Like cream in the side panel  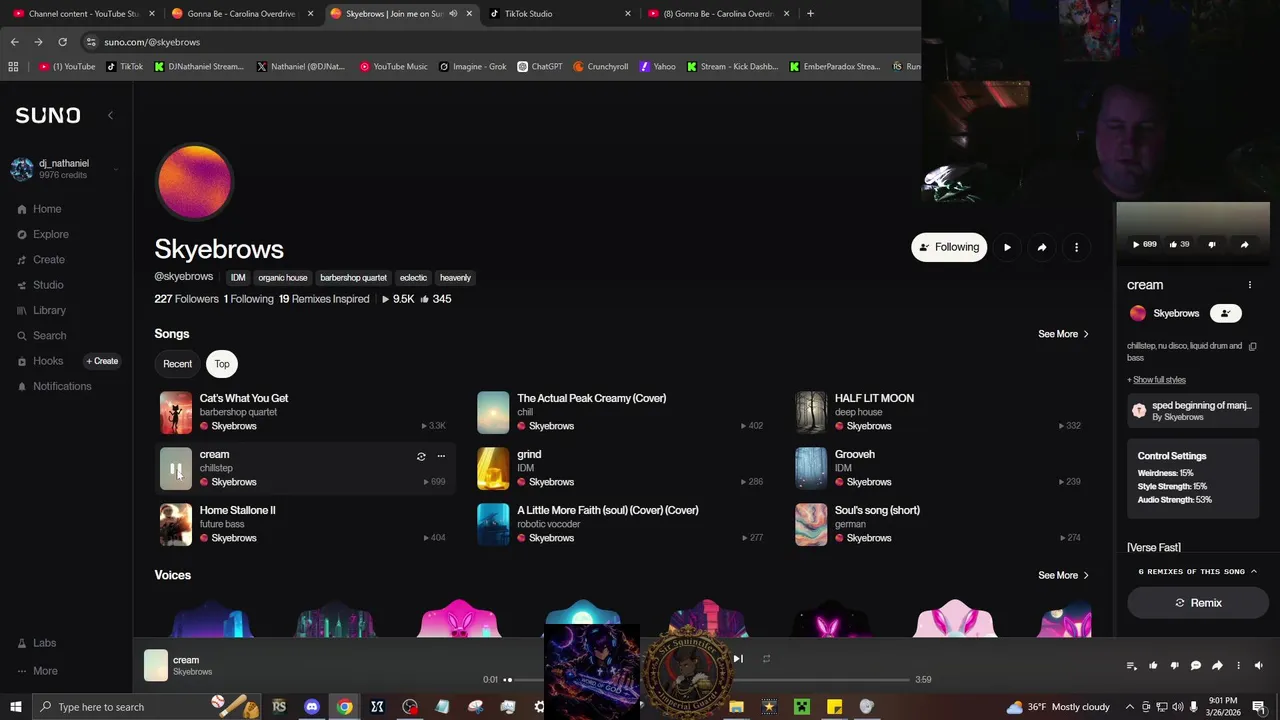coord(1179,244)
